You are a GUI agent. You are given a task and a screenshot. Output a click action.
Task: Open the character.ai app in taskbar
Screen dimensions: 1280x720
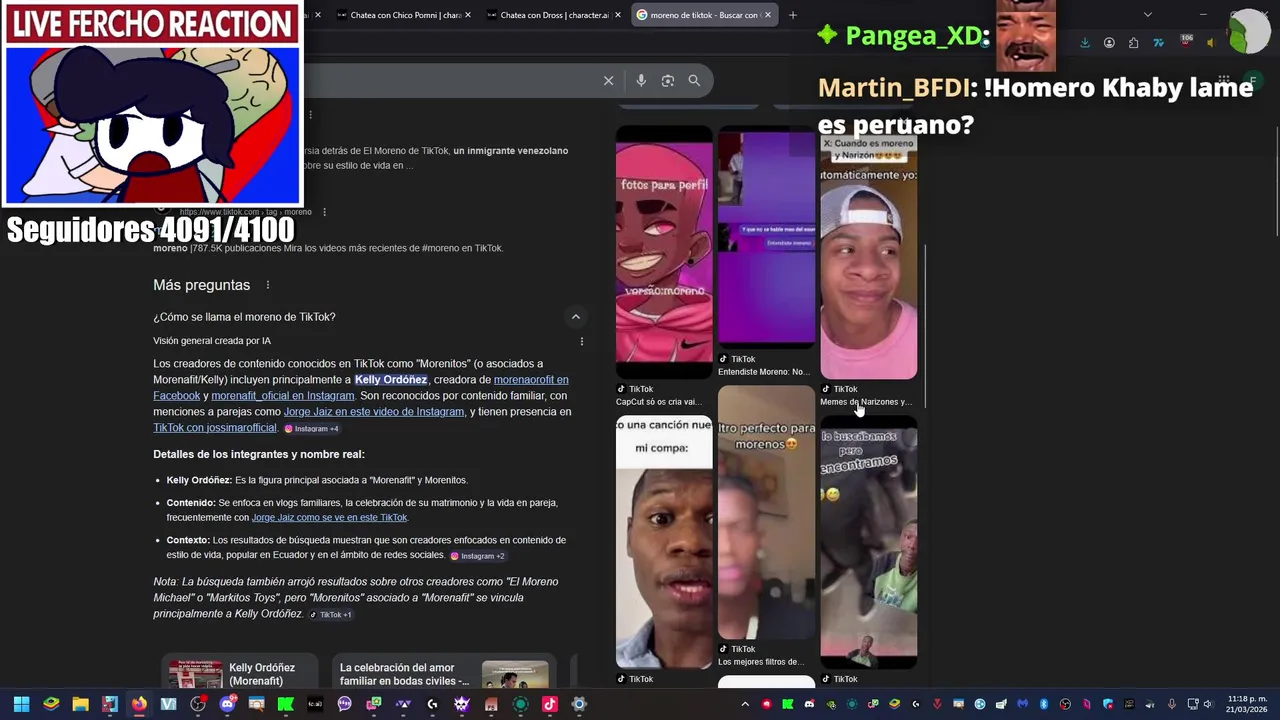tap(315, 704)
